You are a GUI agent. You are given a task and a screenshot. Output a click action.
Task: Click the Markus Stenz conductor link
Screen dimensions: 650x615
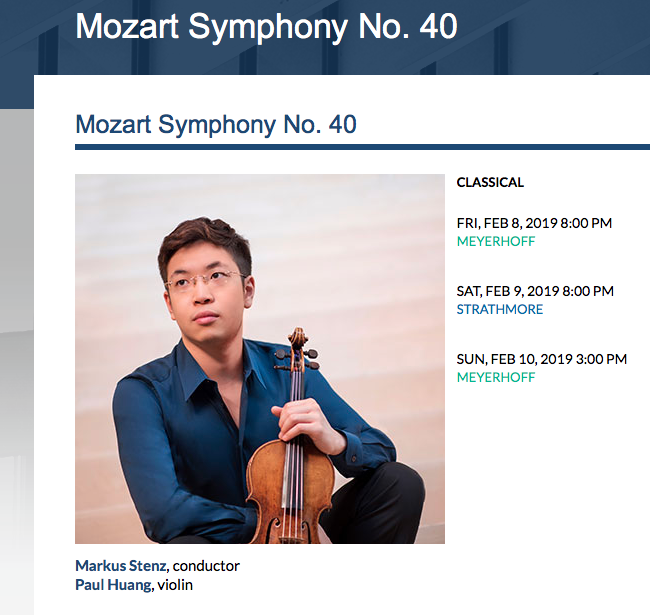click(121, 566)
